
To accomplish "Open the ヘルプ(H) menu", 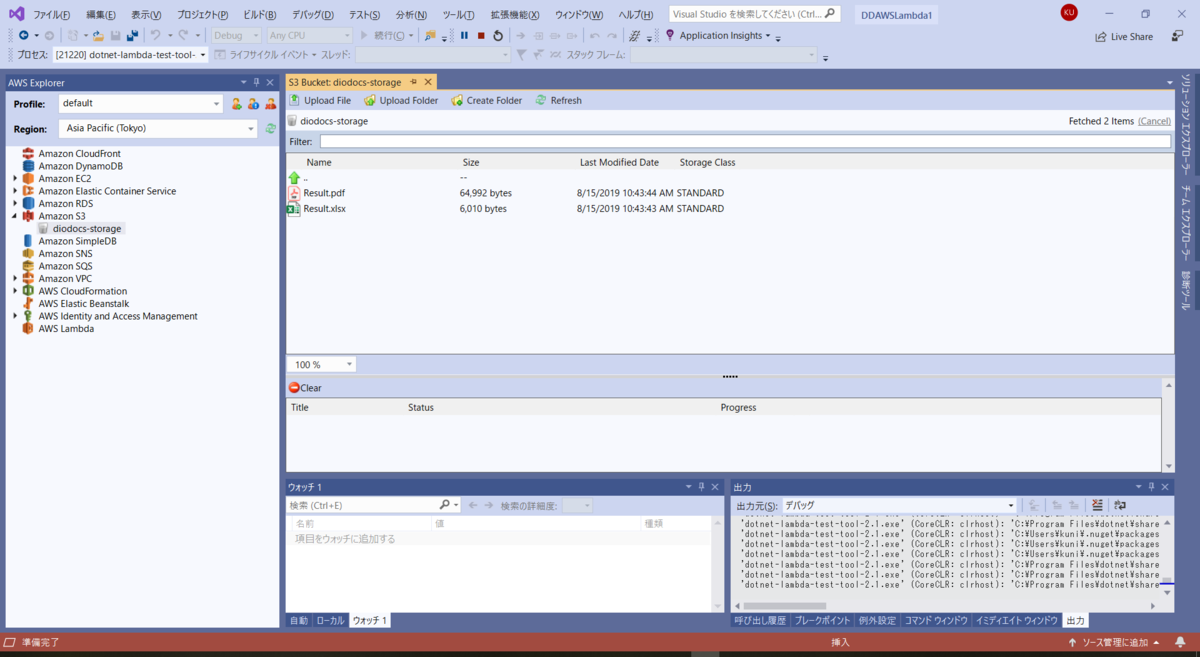I will coord(635,15).
